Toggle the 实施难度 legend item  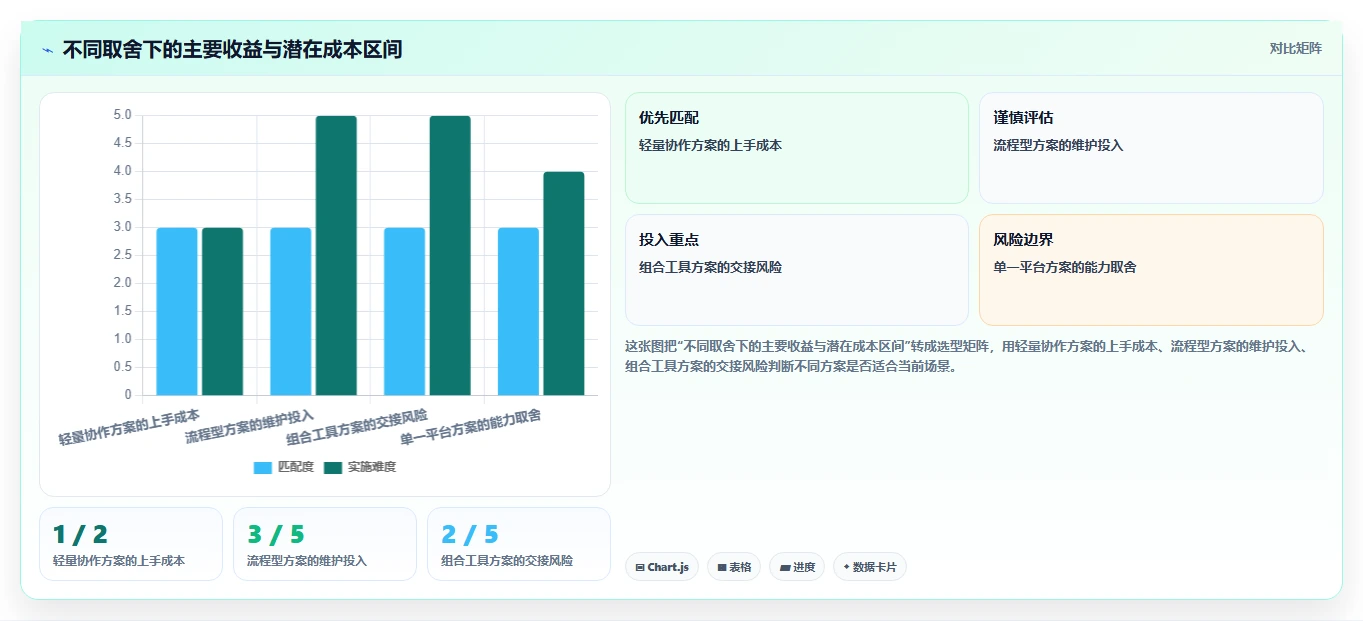(x=359, y=467)
